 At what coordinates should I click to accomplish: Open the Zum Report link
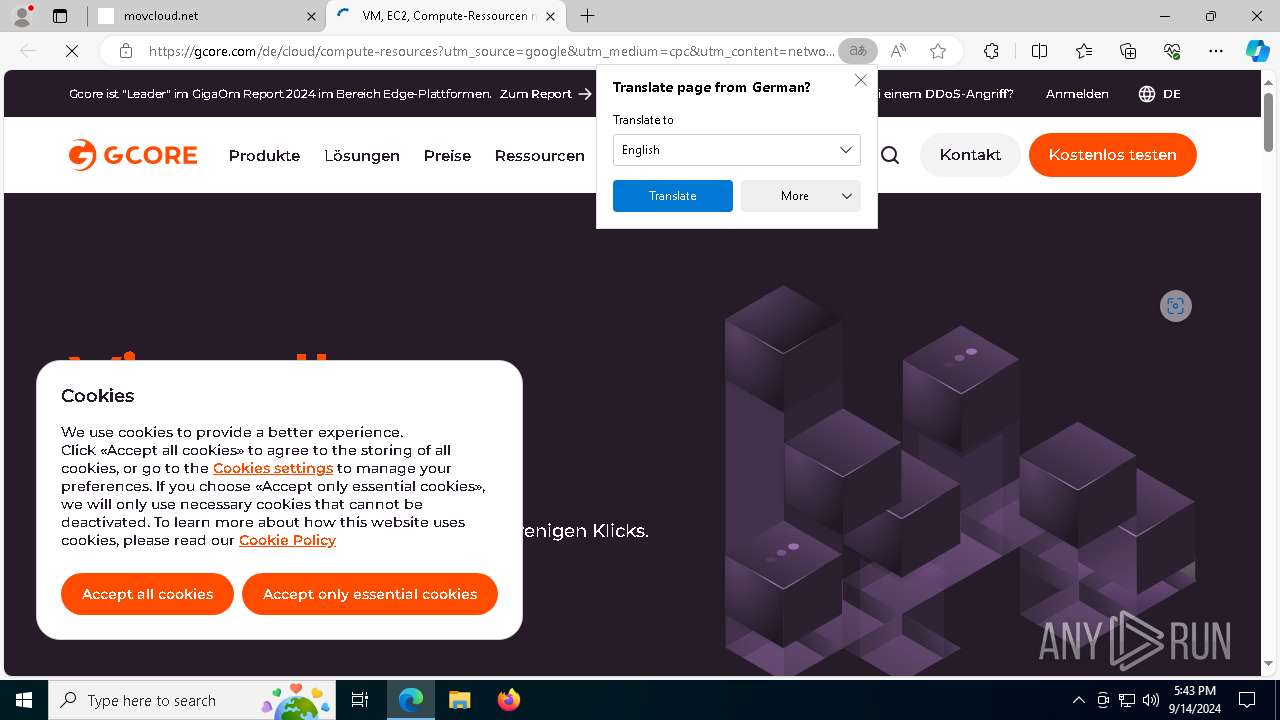(546, 93)
